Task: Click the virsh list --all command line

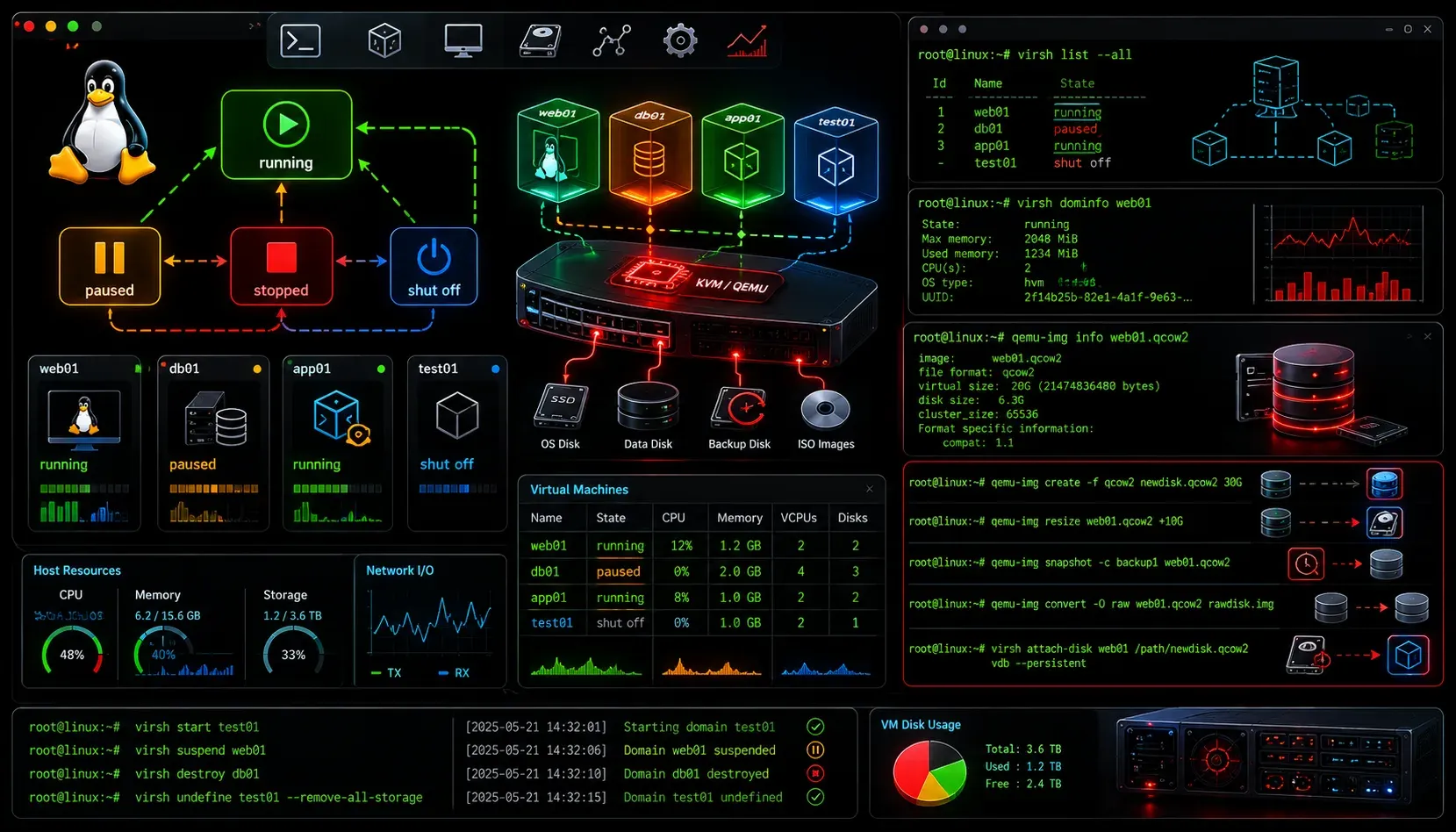Action: (x=1024, y=54)
